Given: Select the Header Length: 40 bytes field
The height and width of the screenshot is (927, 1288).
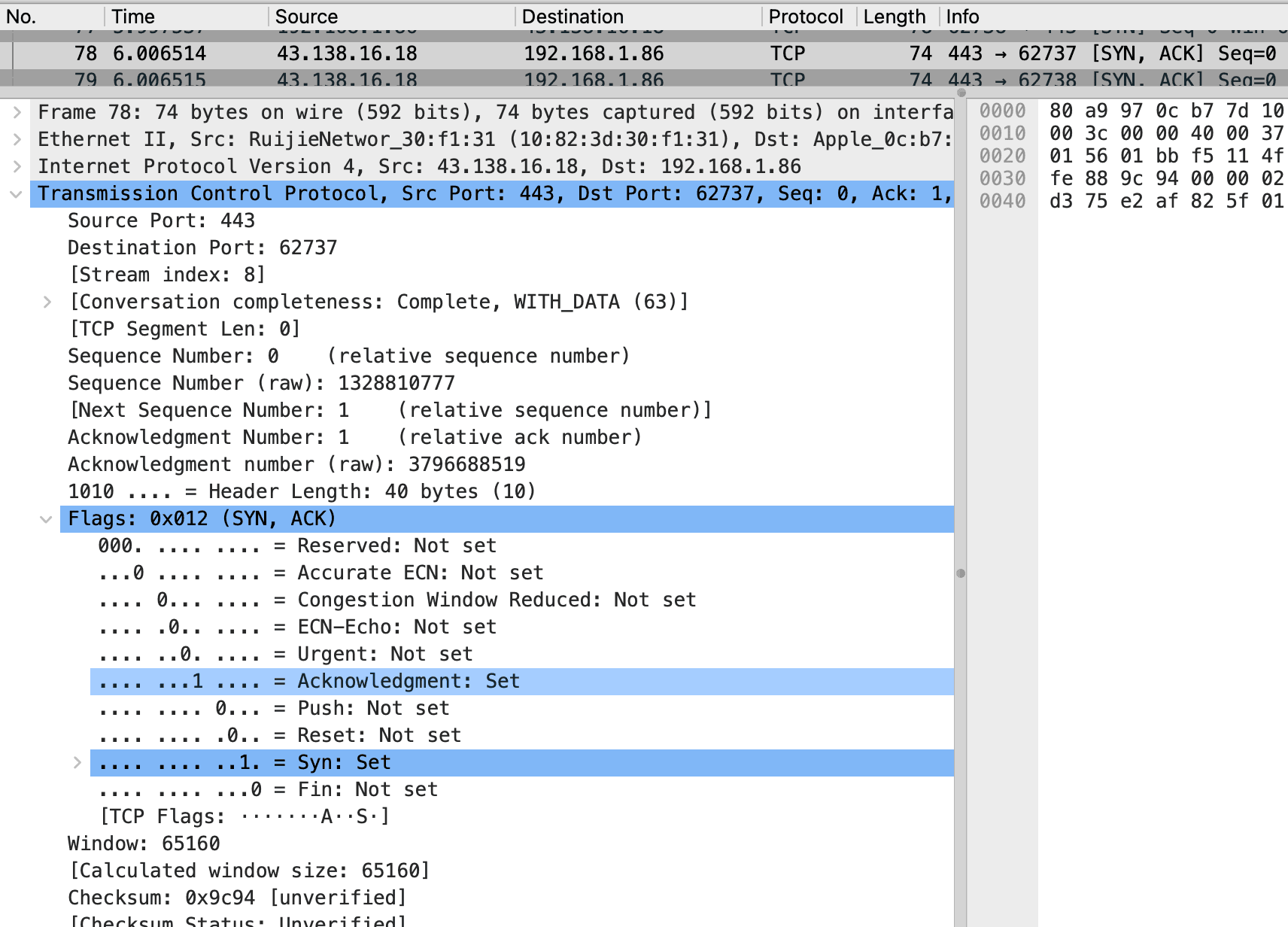Looking at the screenshot, I should [302, 491].
